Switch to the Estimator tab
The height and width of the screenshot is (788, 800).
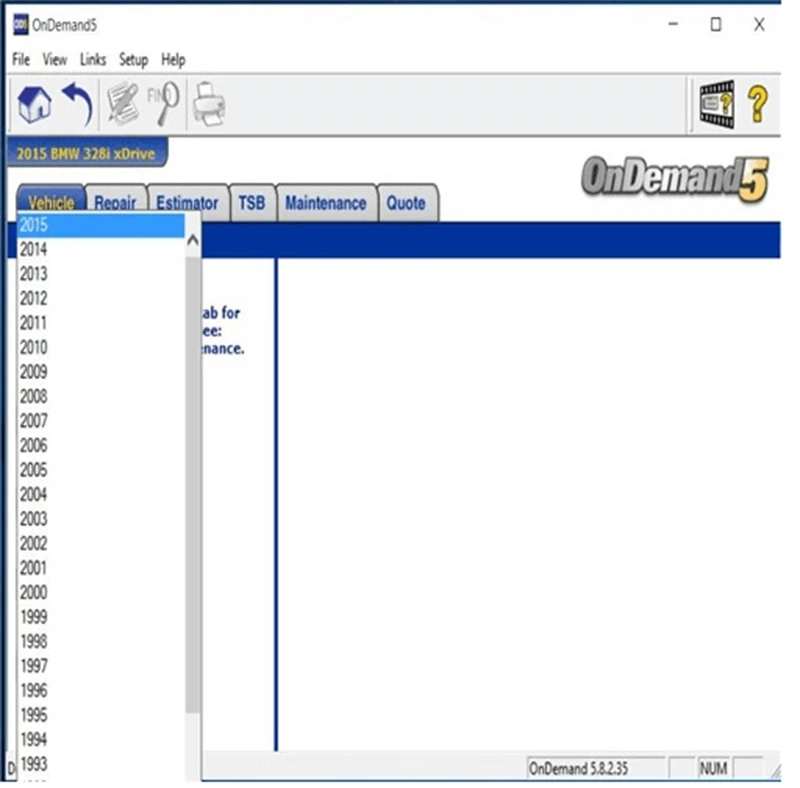click(x=187, y=203)
